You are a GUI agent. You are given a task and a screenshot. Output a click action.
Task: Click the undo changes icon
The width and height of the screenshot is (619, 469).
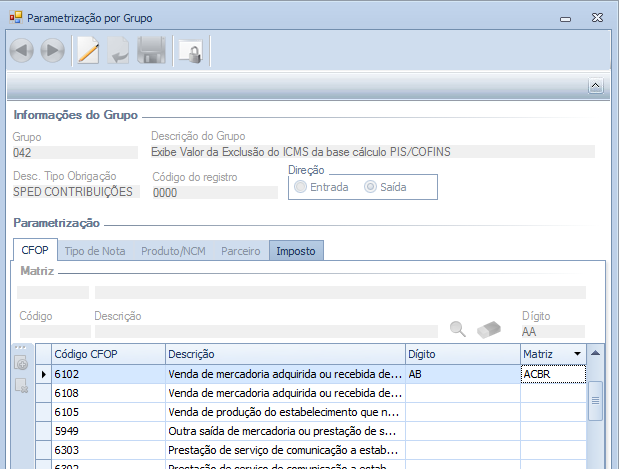coord(118,50)
